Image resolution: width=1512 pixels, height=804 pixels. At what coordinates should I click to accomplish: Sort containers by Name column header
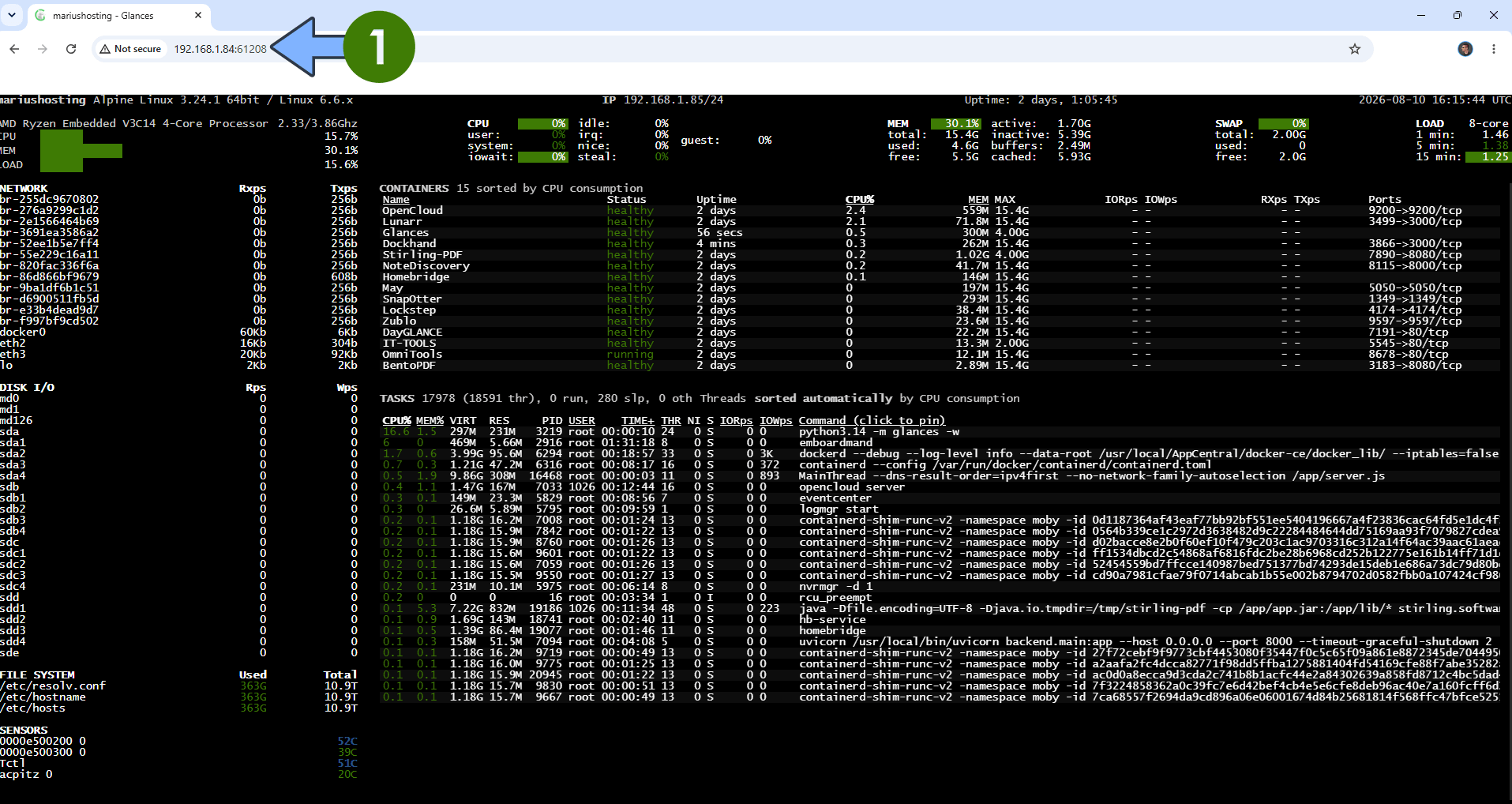(396, 200)
